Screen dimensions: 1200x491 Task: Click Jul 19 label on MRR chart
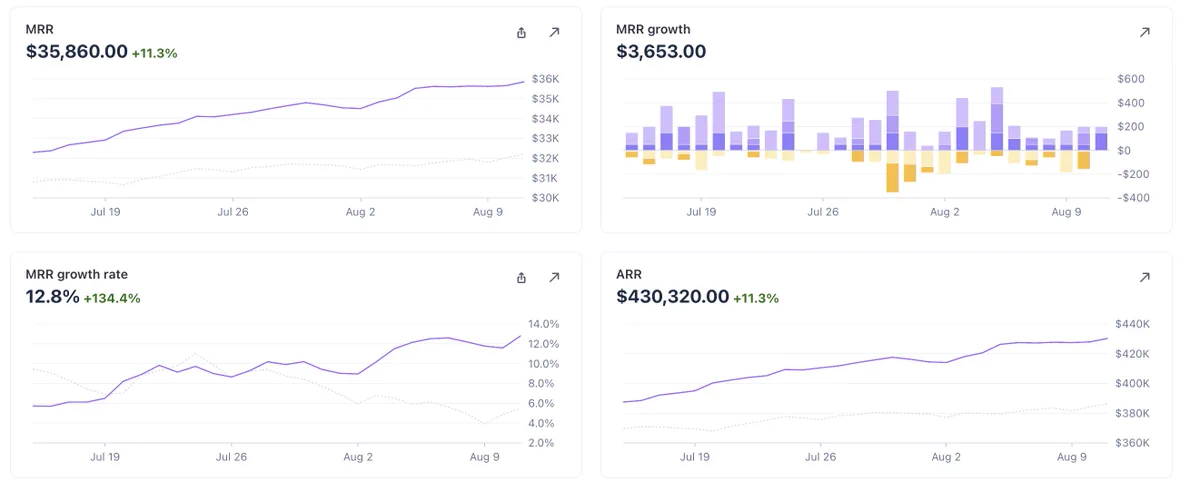pos(105,212)
